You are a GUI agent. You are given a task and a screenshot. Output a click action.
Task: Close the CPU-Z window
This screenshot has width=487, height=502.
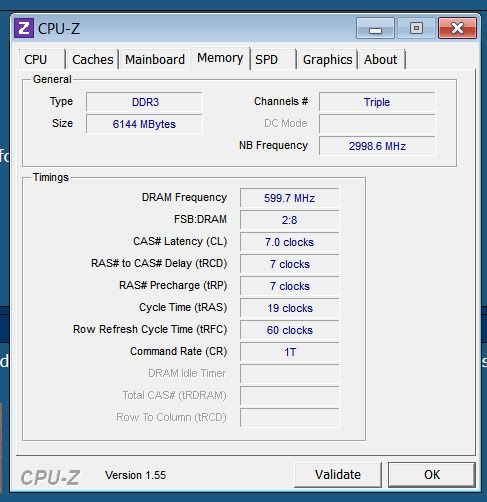tap(457, 28)
